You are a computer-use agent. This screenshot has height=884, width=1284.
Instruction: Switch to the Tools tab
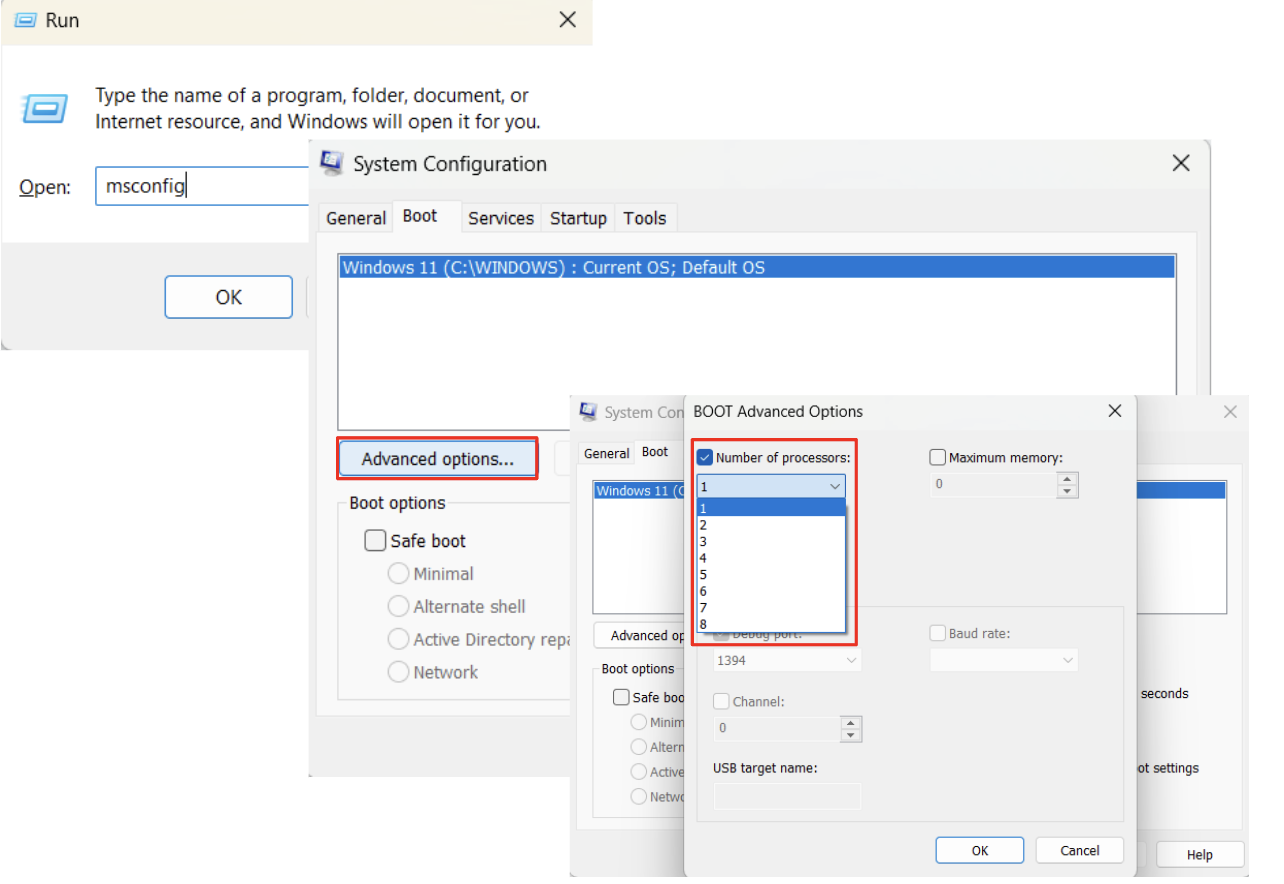pos(645,217)
